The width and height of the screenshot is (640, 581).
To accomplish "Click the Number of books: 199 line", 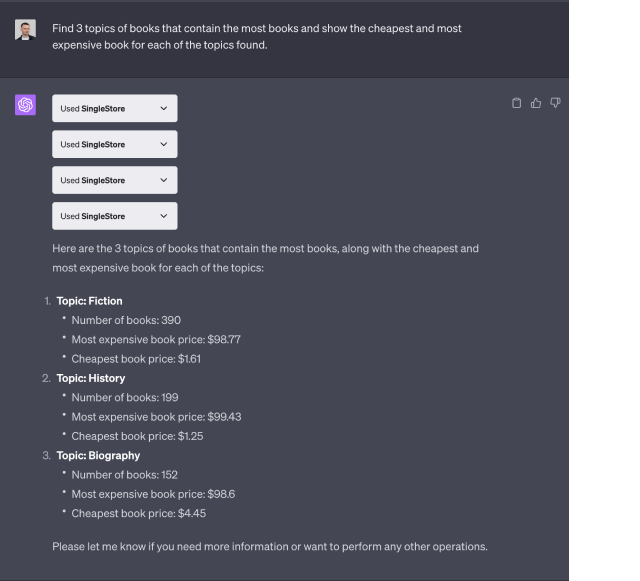I will 125,397.
